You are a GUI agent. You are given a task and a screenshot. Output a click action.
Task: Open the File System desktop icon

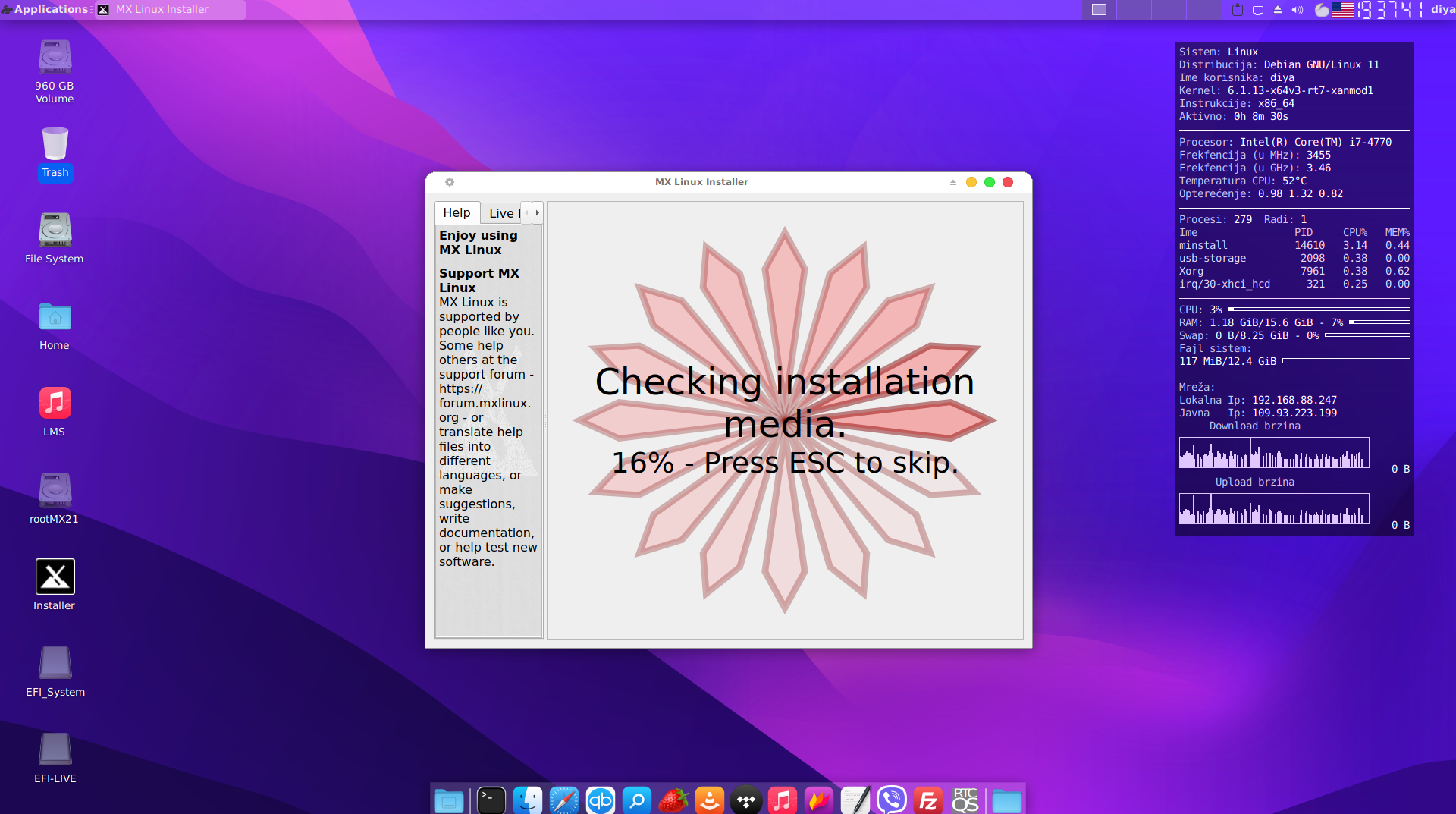(x=55, y=238)
